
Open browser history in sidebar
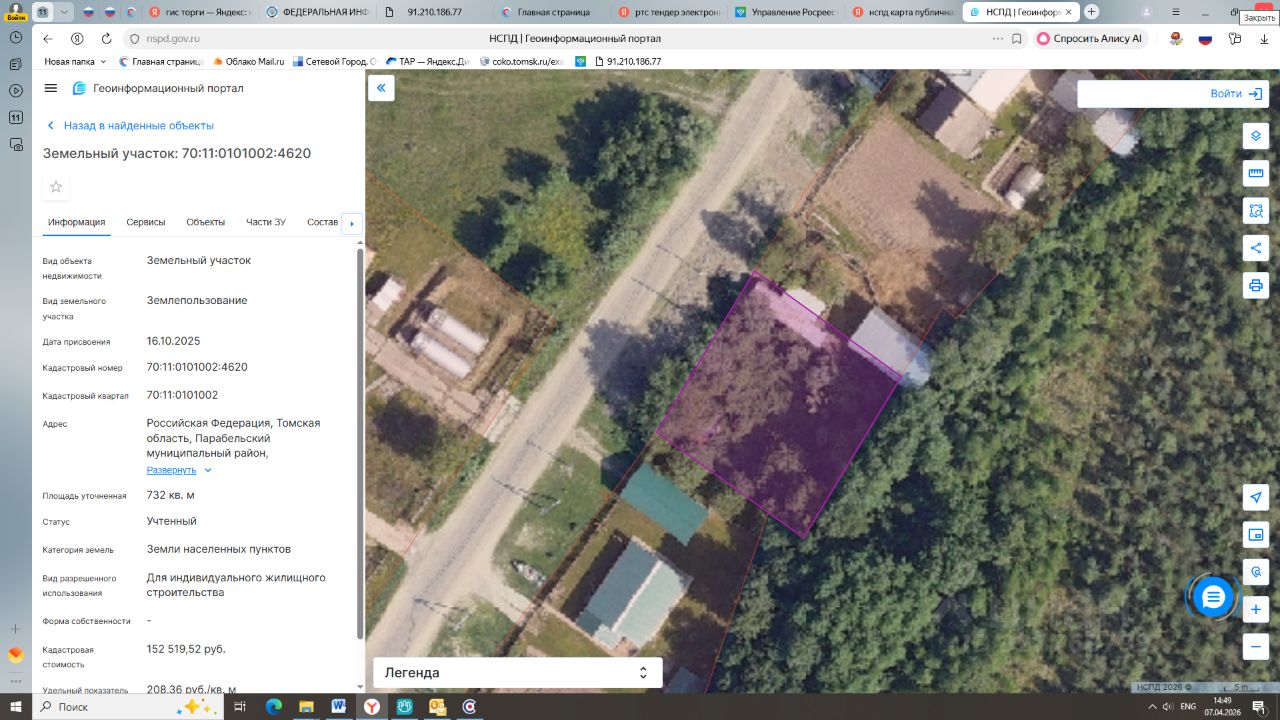pos(15,36)
